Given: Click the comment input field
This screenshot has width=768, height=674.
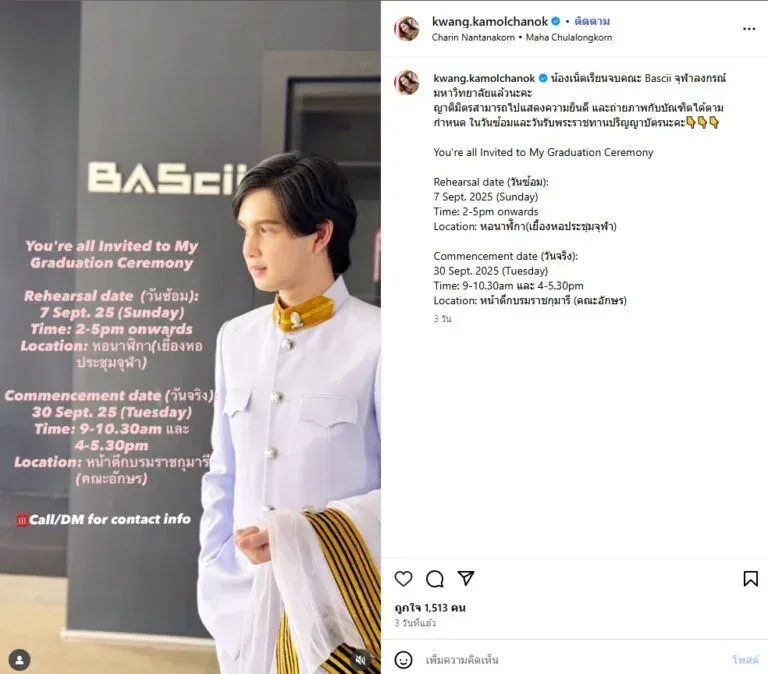Looking at the screenshot, I should click(x=573, y=660).
